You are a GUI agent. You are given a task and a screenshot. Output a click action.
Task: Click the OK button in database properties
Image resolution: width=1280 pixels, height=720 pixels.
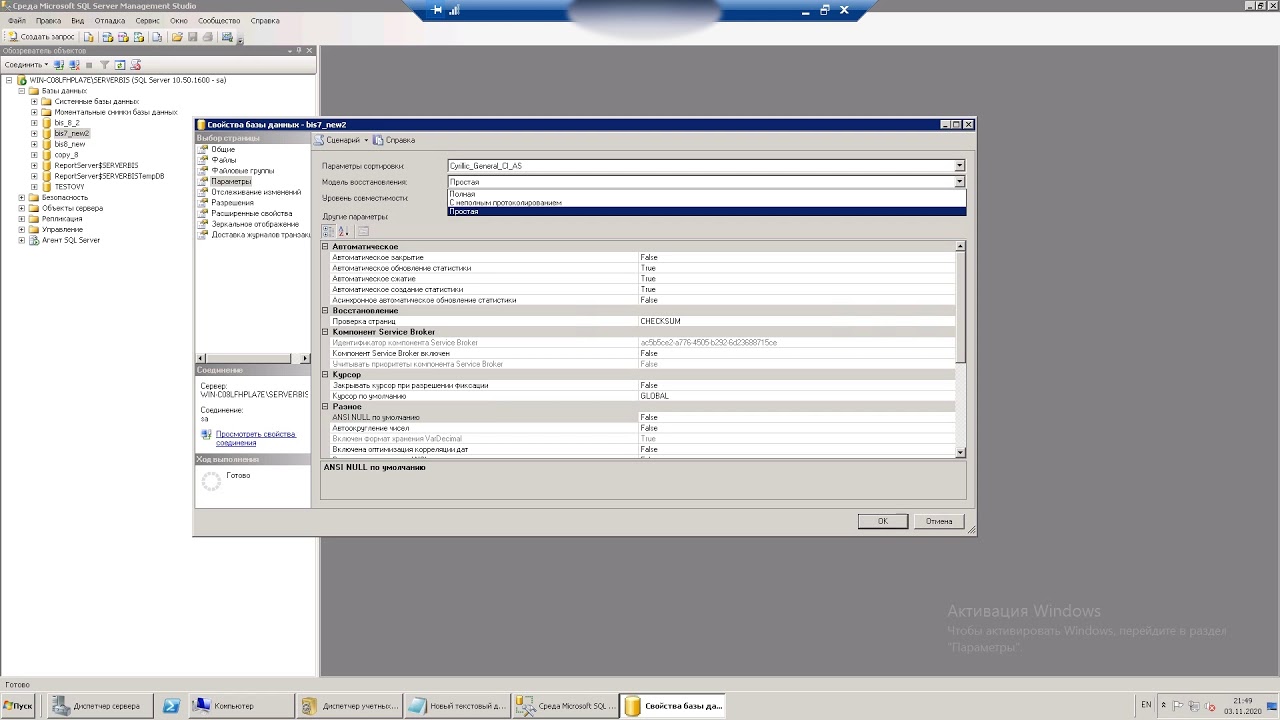tap(883, 521)
